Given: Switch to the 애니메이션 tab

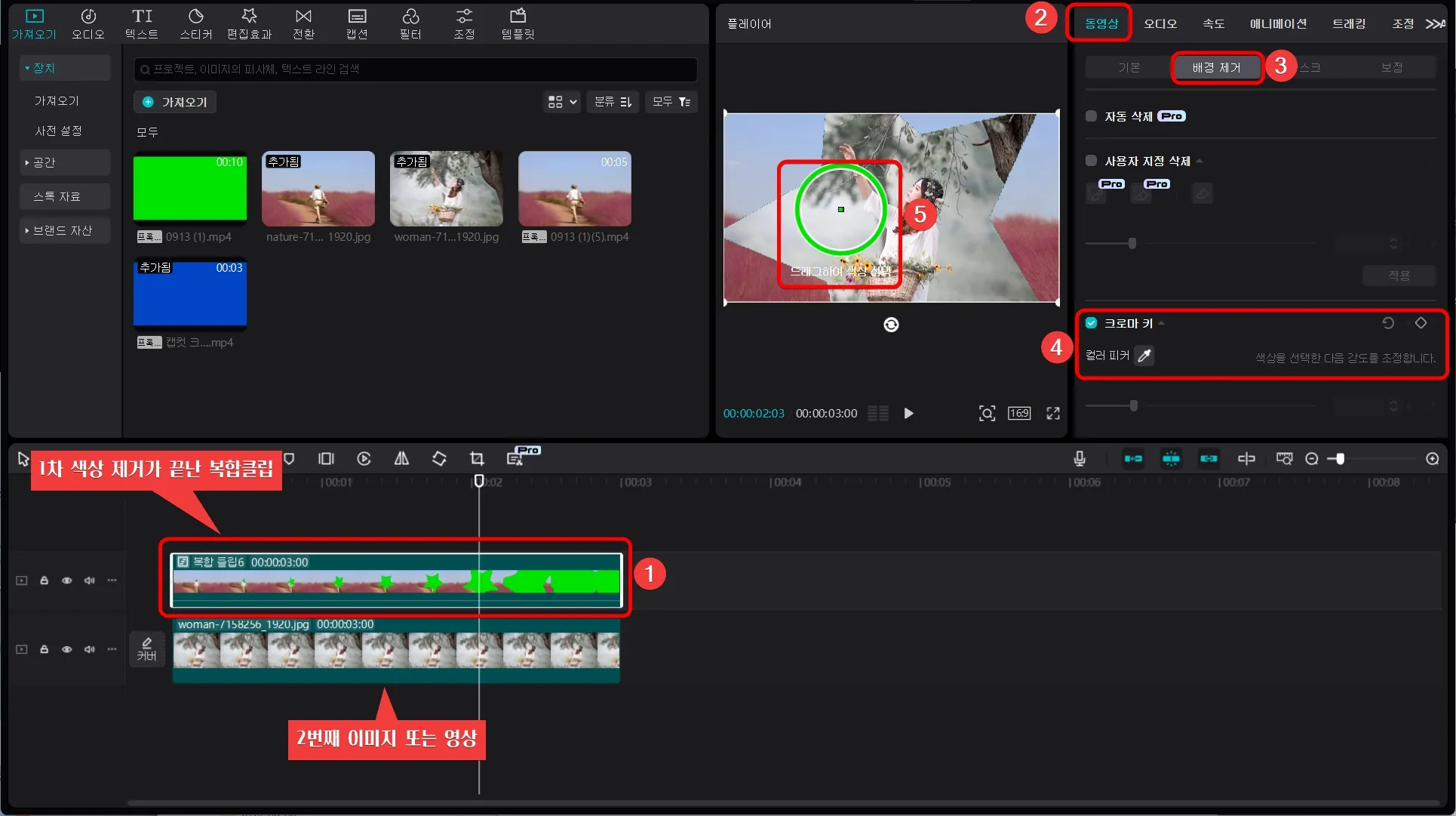Looking at the screenshot, I should click(x=1277, y=23).
